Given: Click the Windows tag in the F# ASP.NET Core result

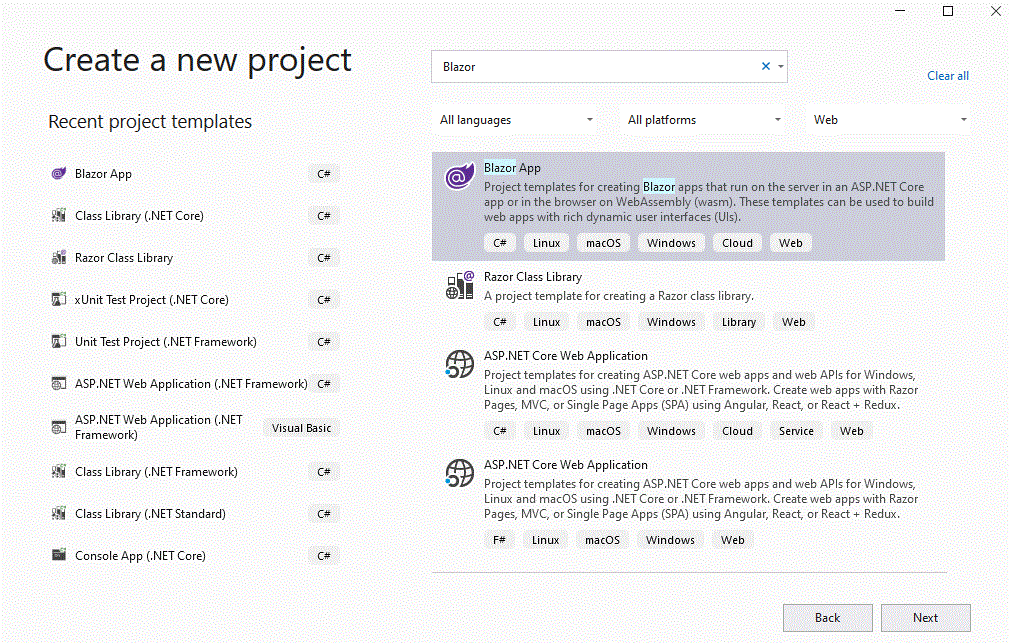Looking at the screenshot, I should coord(671,540).
